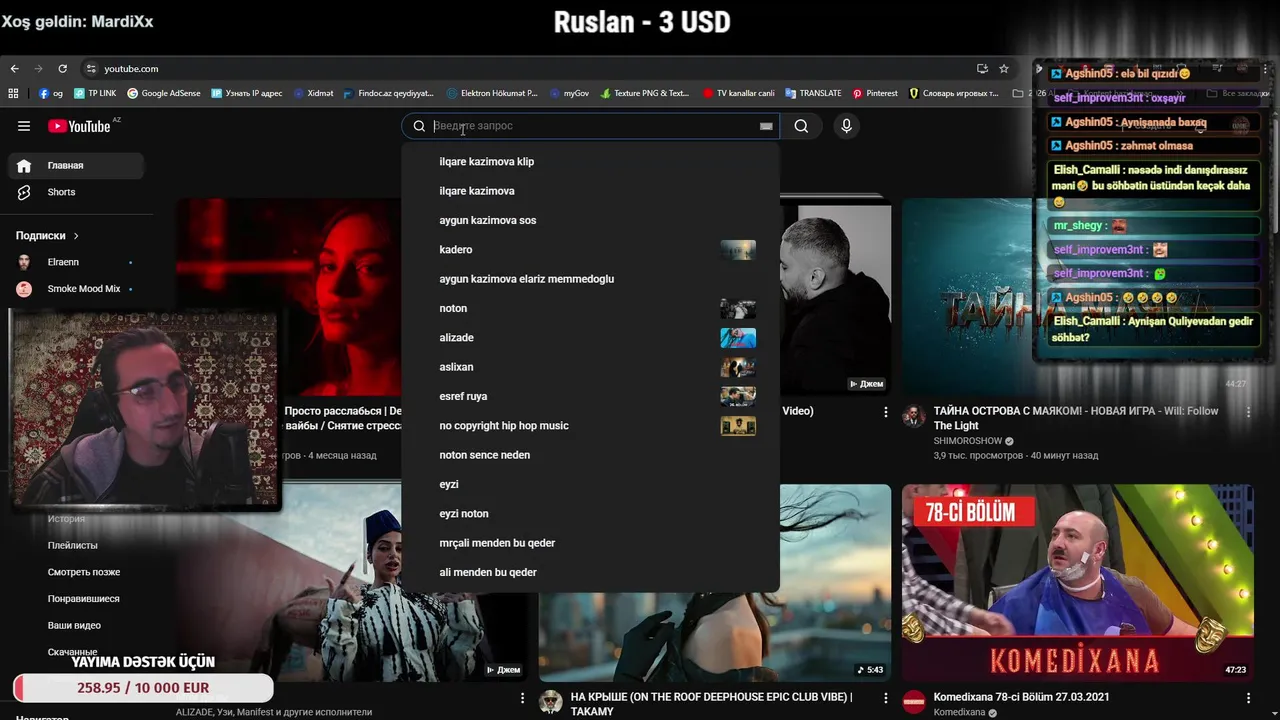This screenshot has width=1280, height=720.
Task: Open Смотреть позже in the sidebar
Action: [84, 572]
